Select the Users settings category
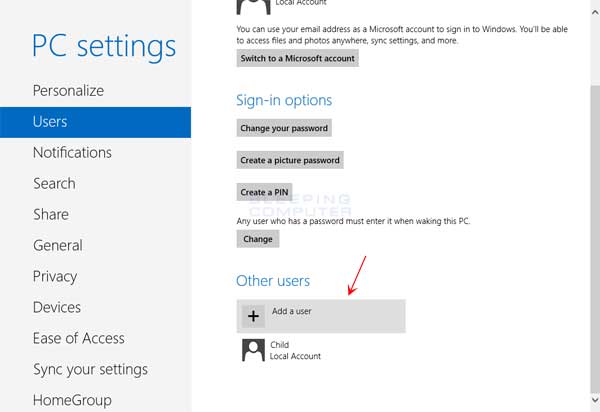The width and height of the screenshot is (600, 412). tap(95, 122)
